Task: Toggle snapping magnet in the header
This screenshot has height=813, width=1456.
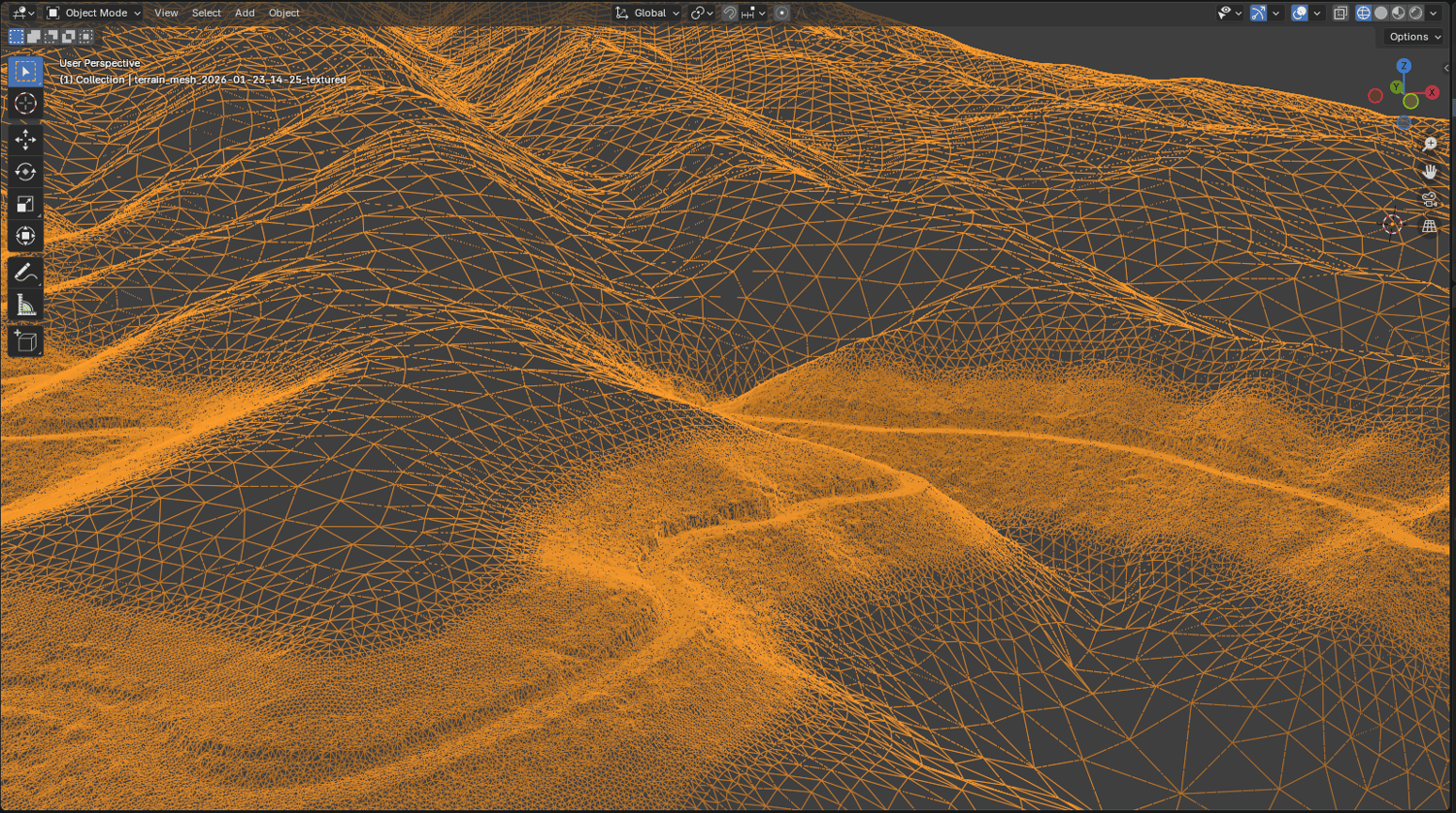Action: coord(730,13)
